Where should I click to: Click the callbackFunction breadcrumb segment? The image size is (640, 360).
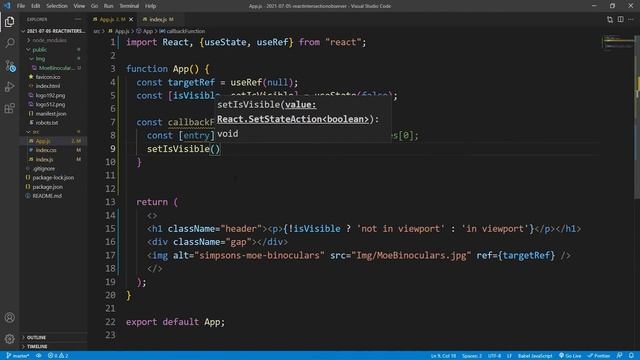(x=182, y=31)
